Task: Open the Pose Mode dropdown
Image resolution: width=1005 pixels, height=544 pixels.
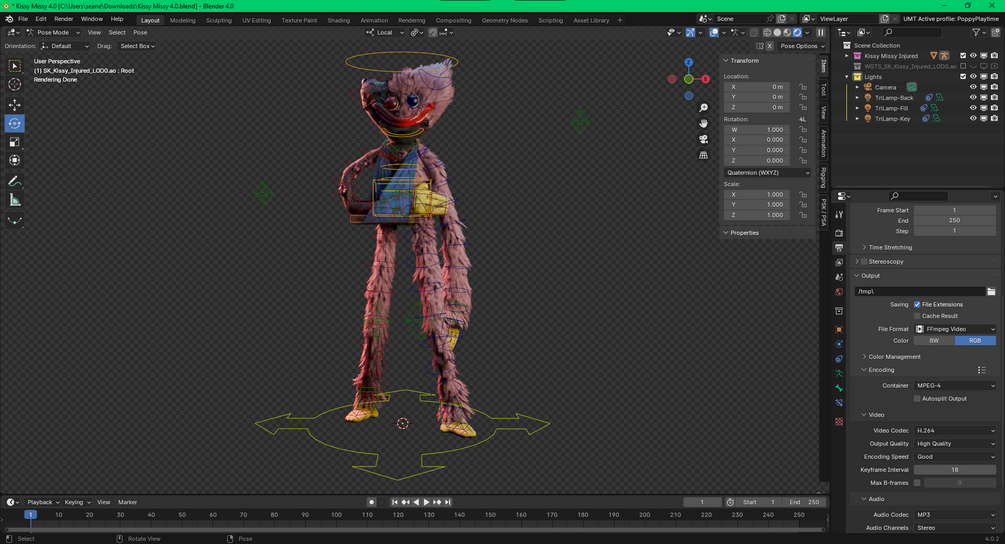Action: [x=53, y=32]
